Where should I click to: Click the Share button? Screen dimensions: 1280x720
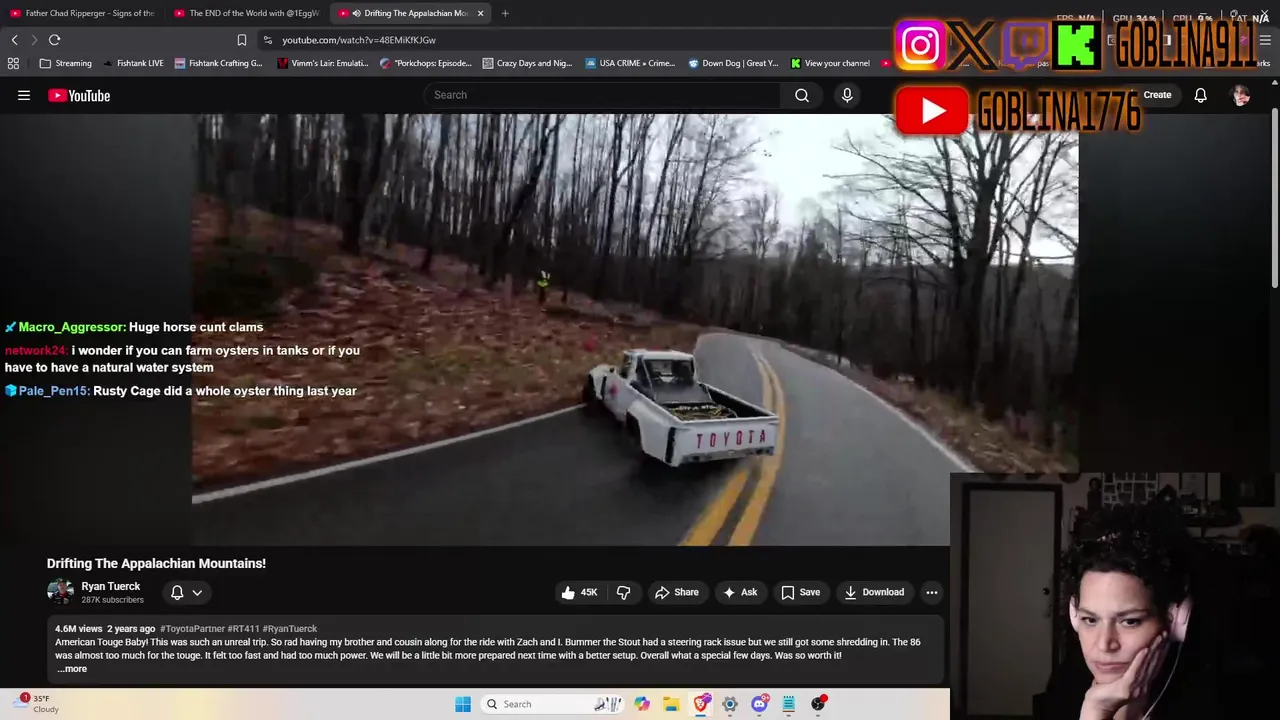tap(676, 592)
